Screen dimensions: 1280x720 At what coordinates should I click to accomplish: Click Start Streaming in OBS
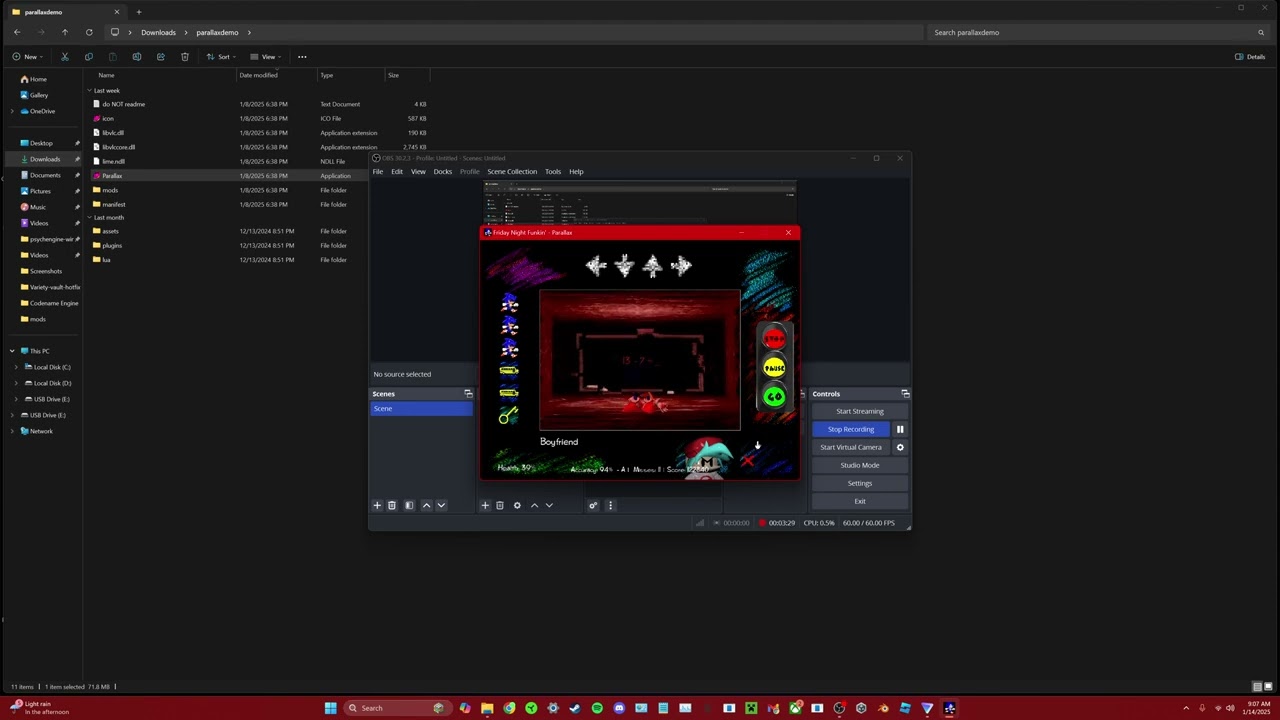coord(860,411)
